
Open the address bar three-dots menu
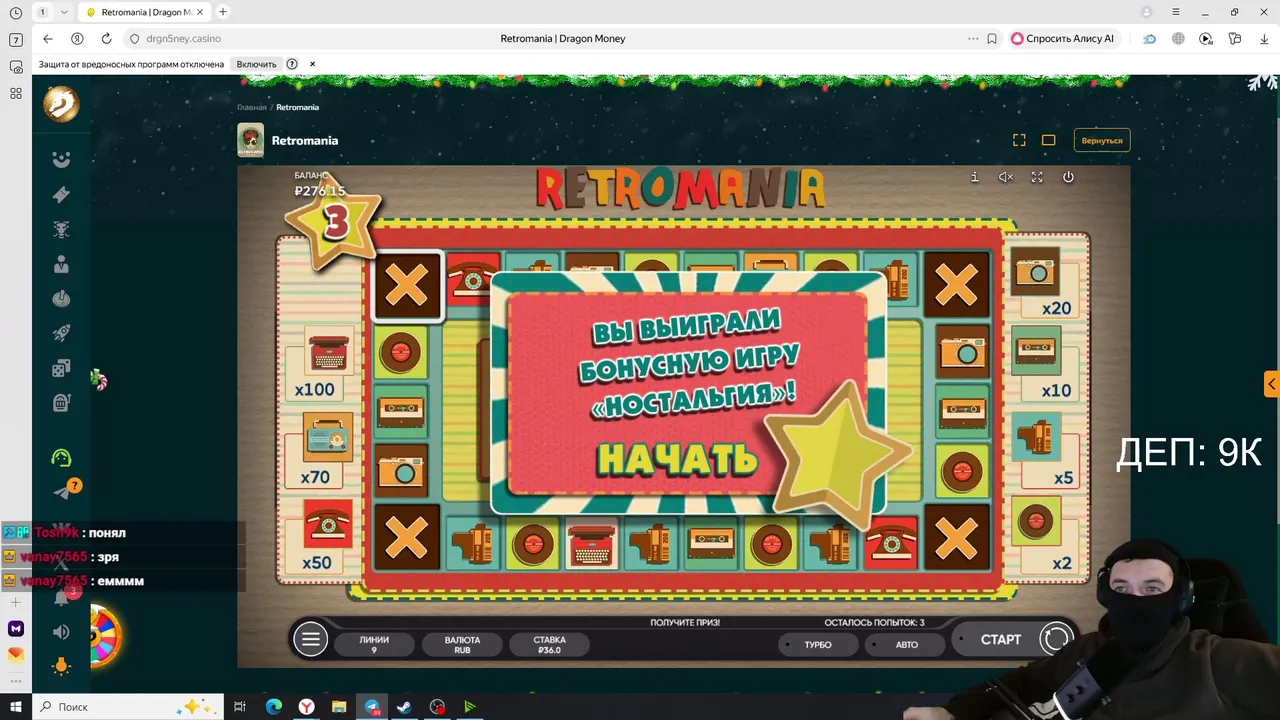[x=972, y=38]
